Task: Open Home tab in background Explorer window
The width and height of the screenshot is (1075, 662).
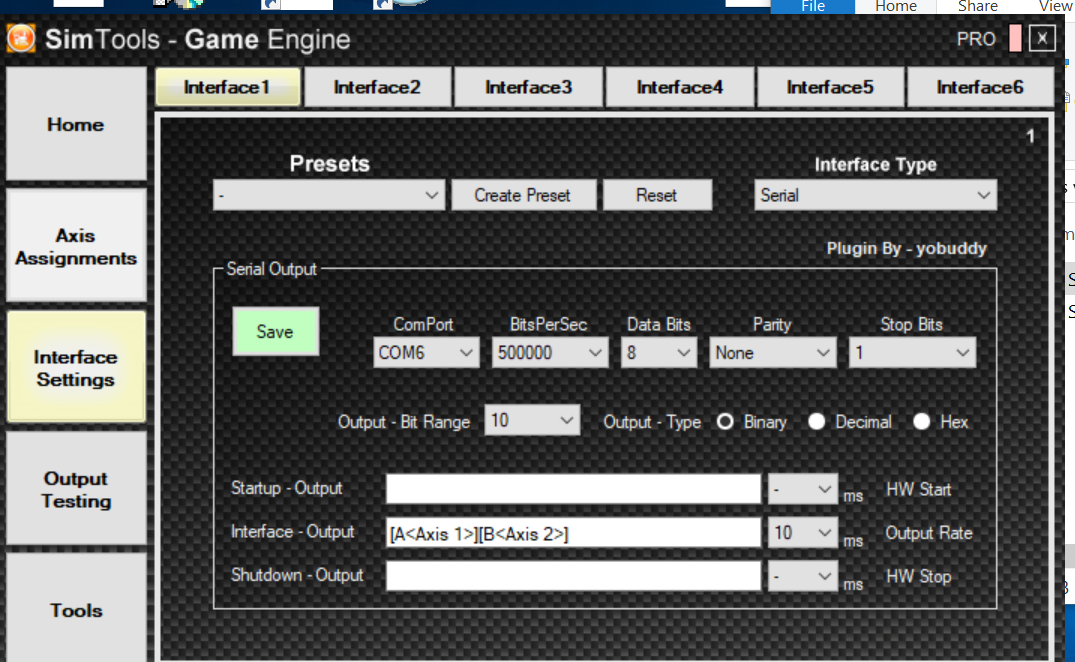Action: (x=895, y=6)
